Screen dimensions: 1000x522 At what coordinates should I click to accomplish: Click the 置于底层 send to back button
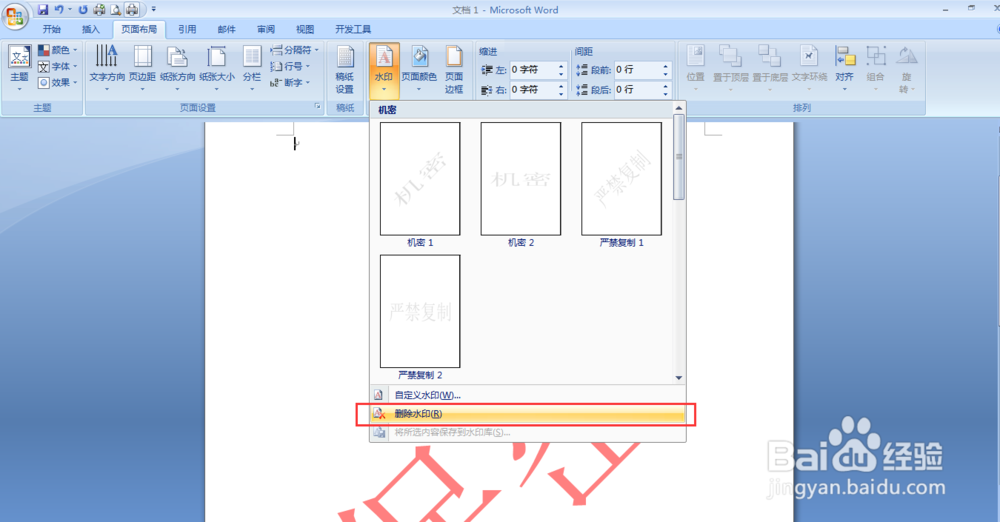[770, 68]
